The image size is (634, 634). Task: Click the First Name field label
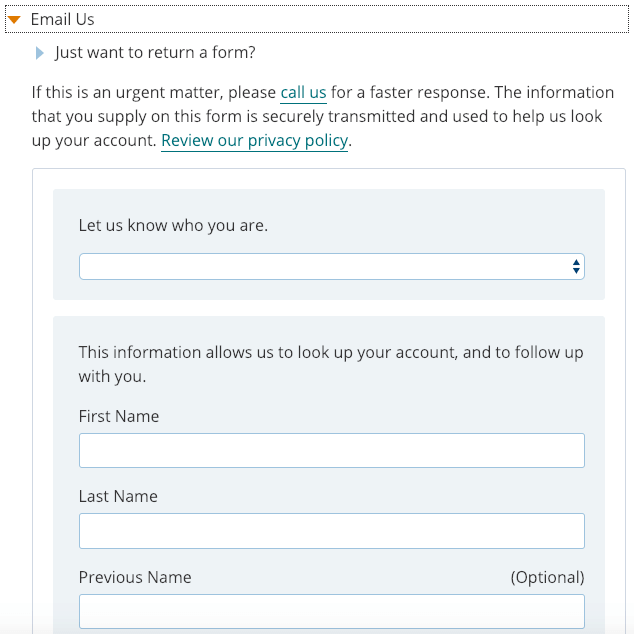[x=119, y=416]
